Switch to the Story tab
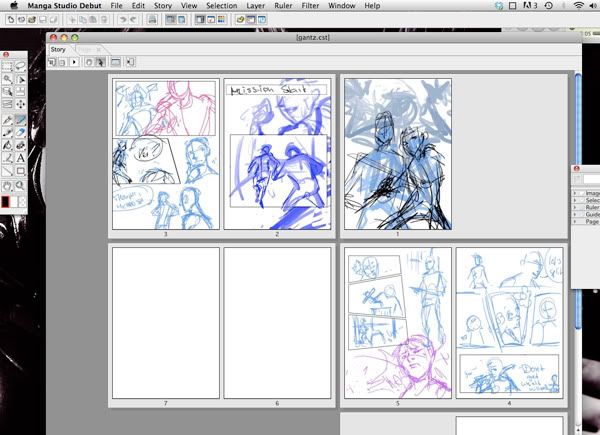Viewport: 600px width, 435px height. (x=57, y=49)
